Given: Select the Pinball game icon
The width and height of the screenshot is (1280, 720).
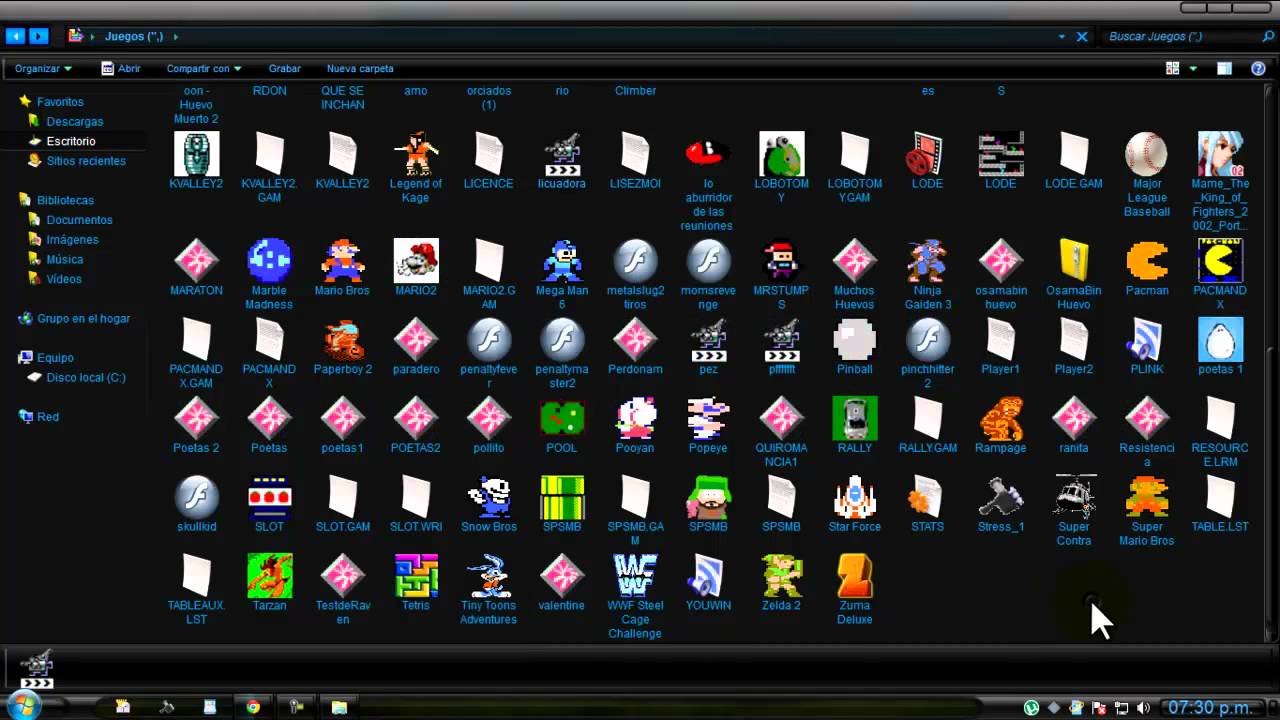Looking at the screenshot, I should (854, 340).
